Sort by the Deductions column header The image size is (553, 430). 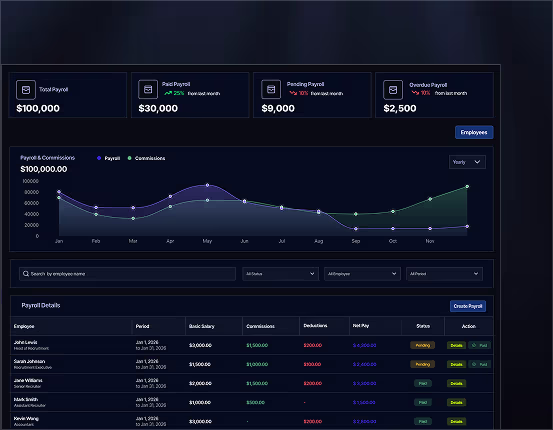[x=315, y=326]
